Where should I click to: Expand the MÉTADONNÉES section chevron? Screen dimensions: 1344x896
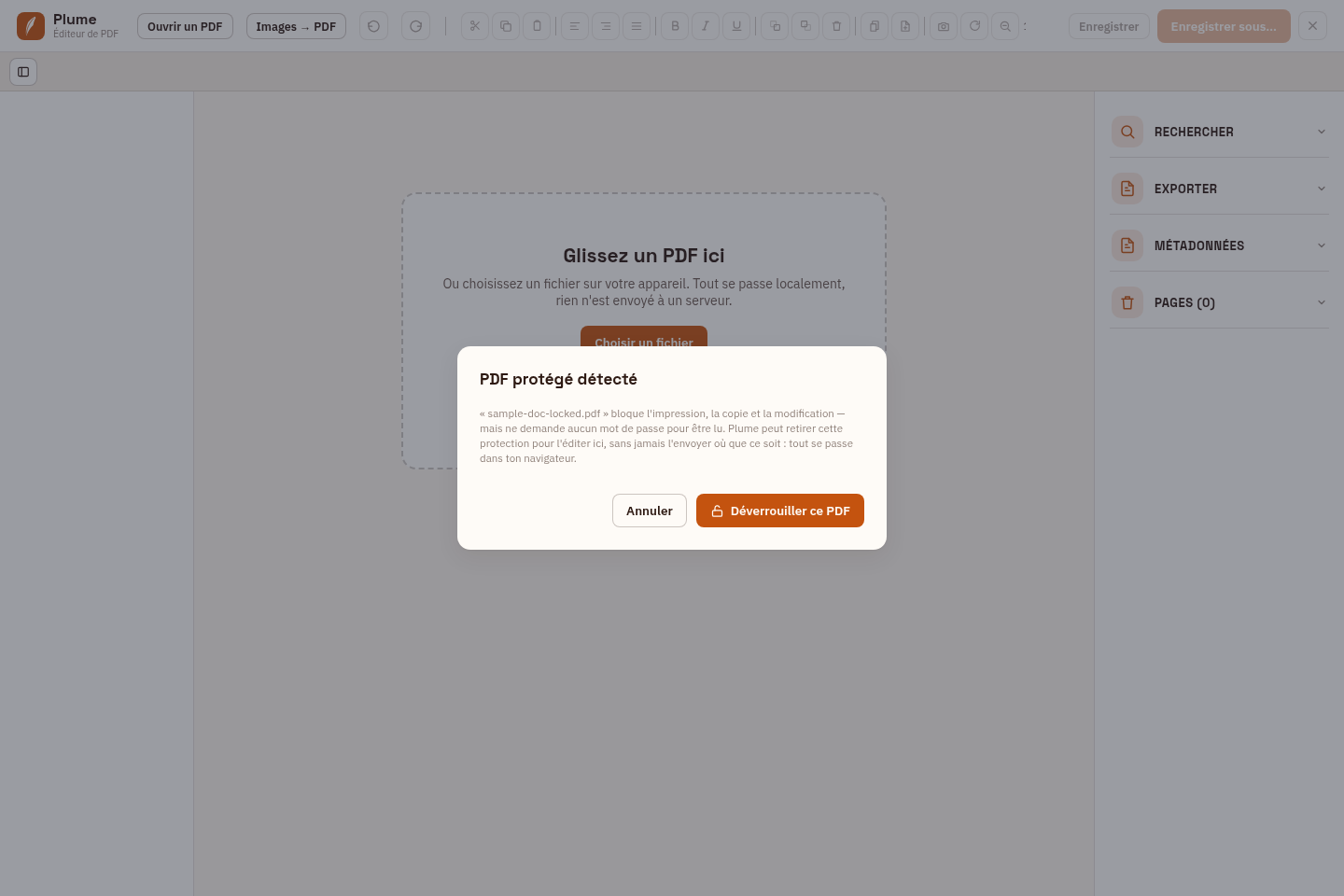[1322, 245]
